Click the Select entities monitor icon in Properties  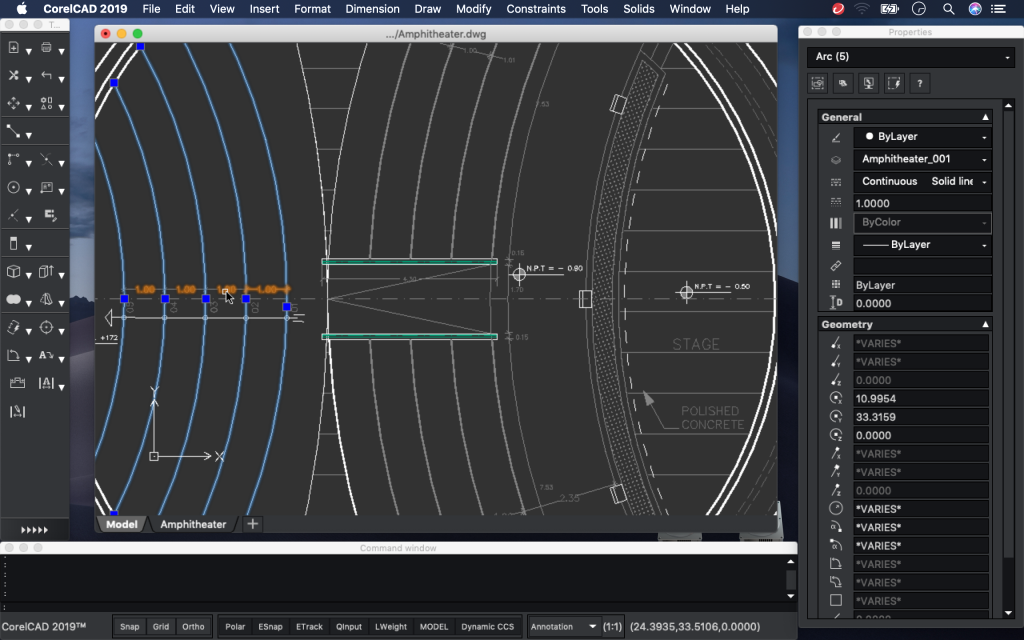click(x=869, y=83)
